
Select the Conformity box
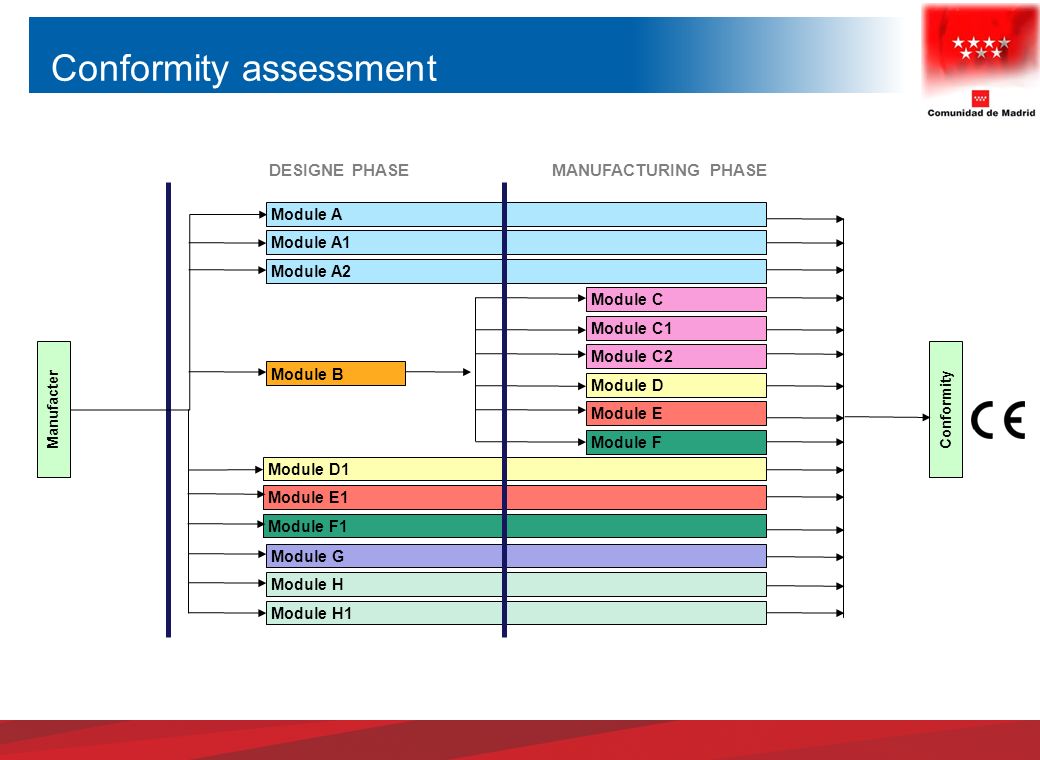946,409
